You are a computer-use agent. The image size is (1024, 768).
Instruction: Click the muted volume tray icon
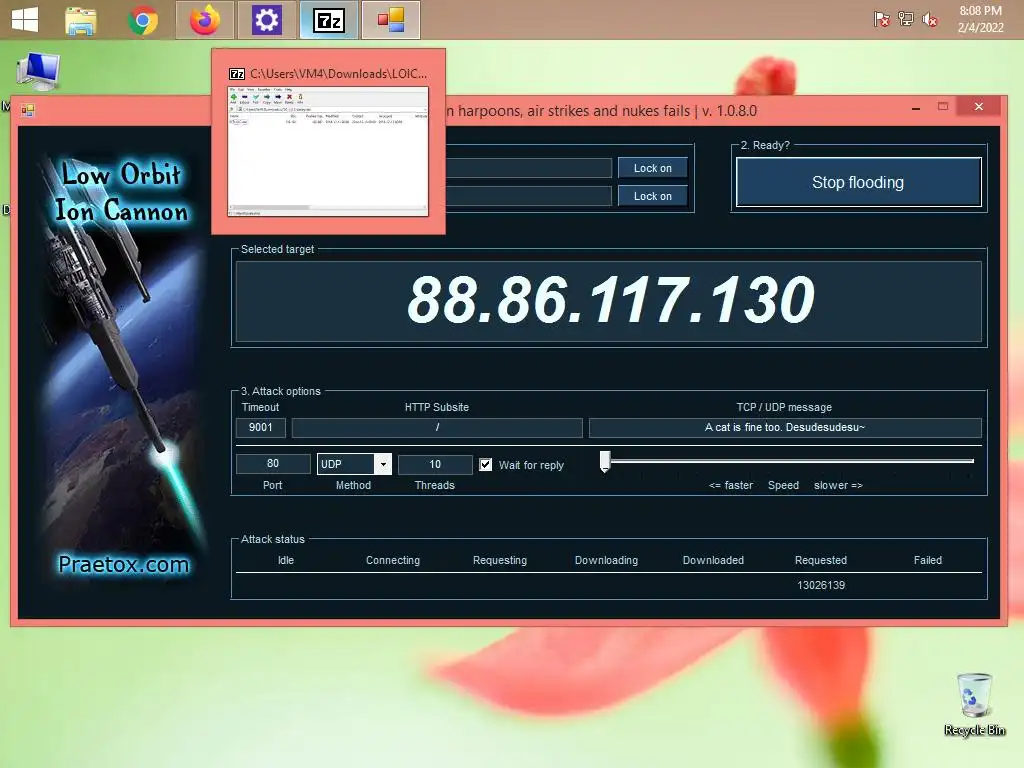[930, 20]
